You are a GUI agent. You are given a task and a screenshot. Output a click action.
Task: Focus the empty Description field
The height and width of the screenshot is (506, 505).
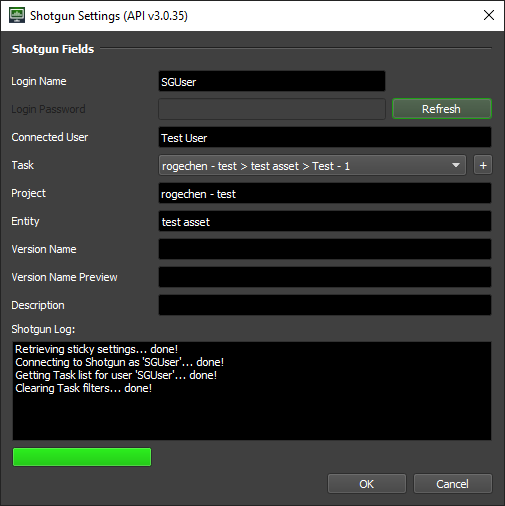(x=325, y=305)
